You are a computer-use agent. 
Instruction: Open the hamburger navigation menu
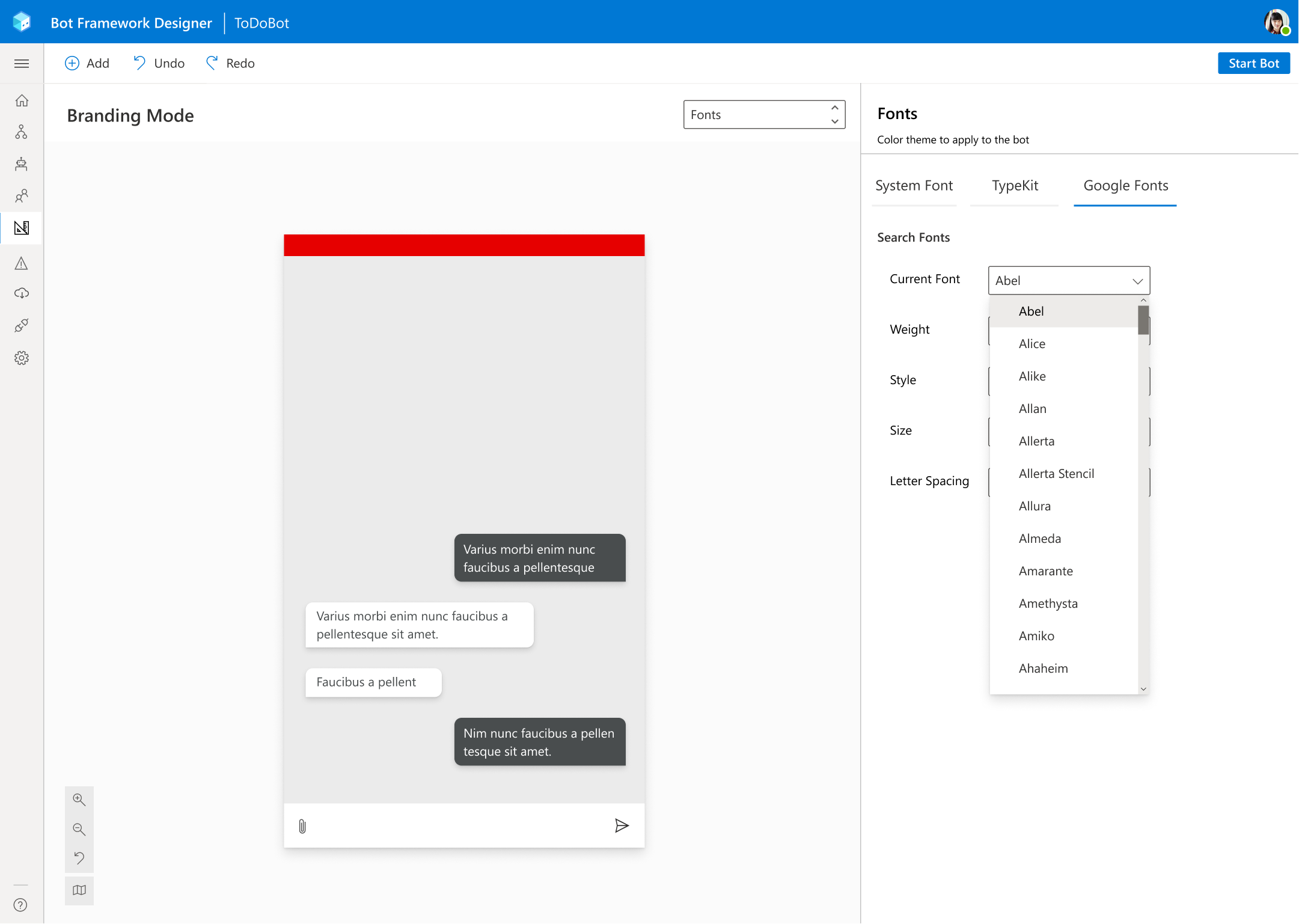(x=22, y=64)
